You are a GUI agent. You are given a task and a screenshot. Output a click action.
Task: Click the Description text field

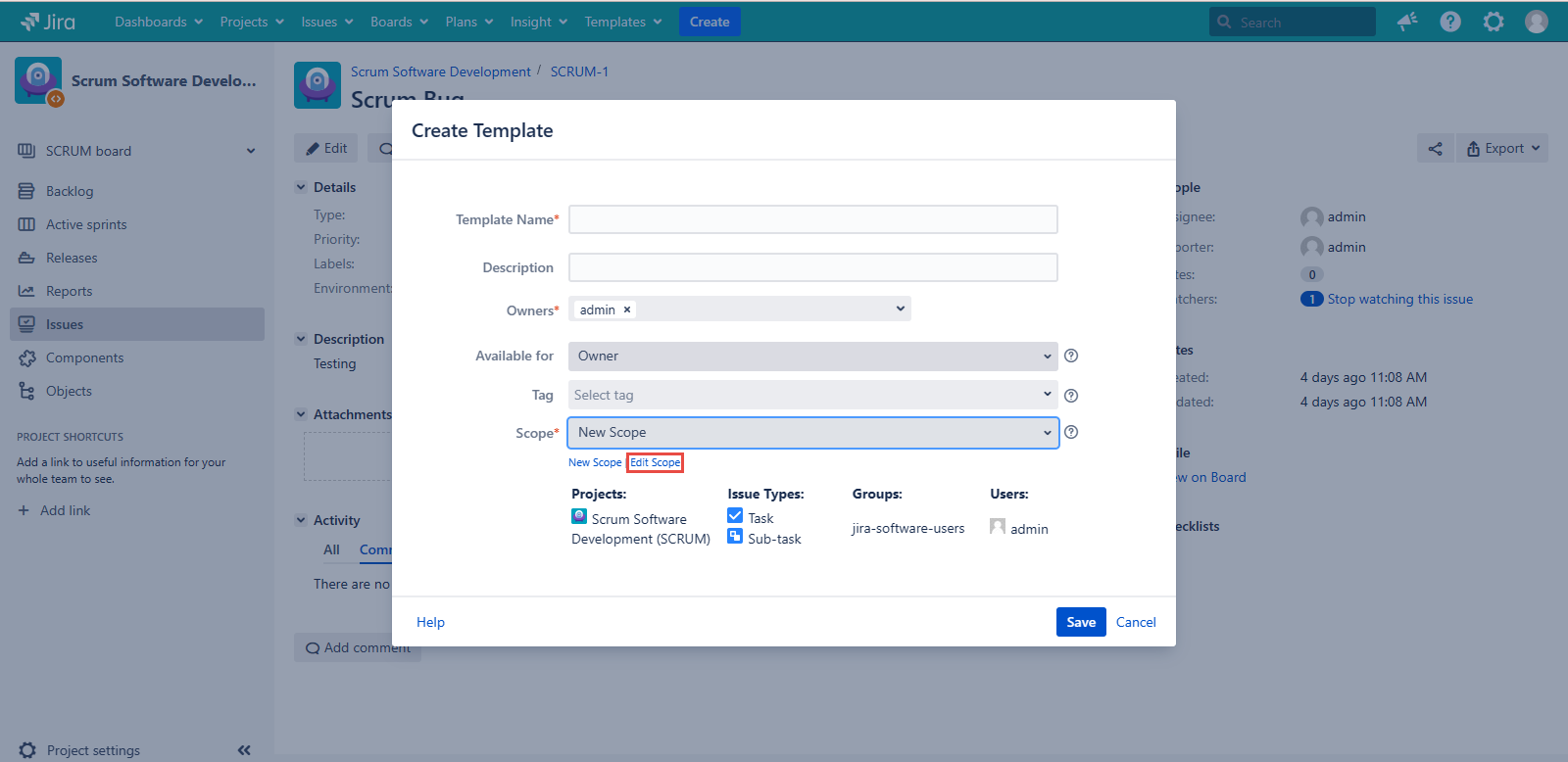tap(812, 267)
